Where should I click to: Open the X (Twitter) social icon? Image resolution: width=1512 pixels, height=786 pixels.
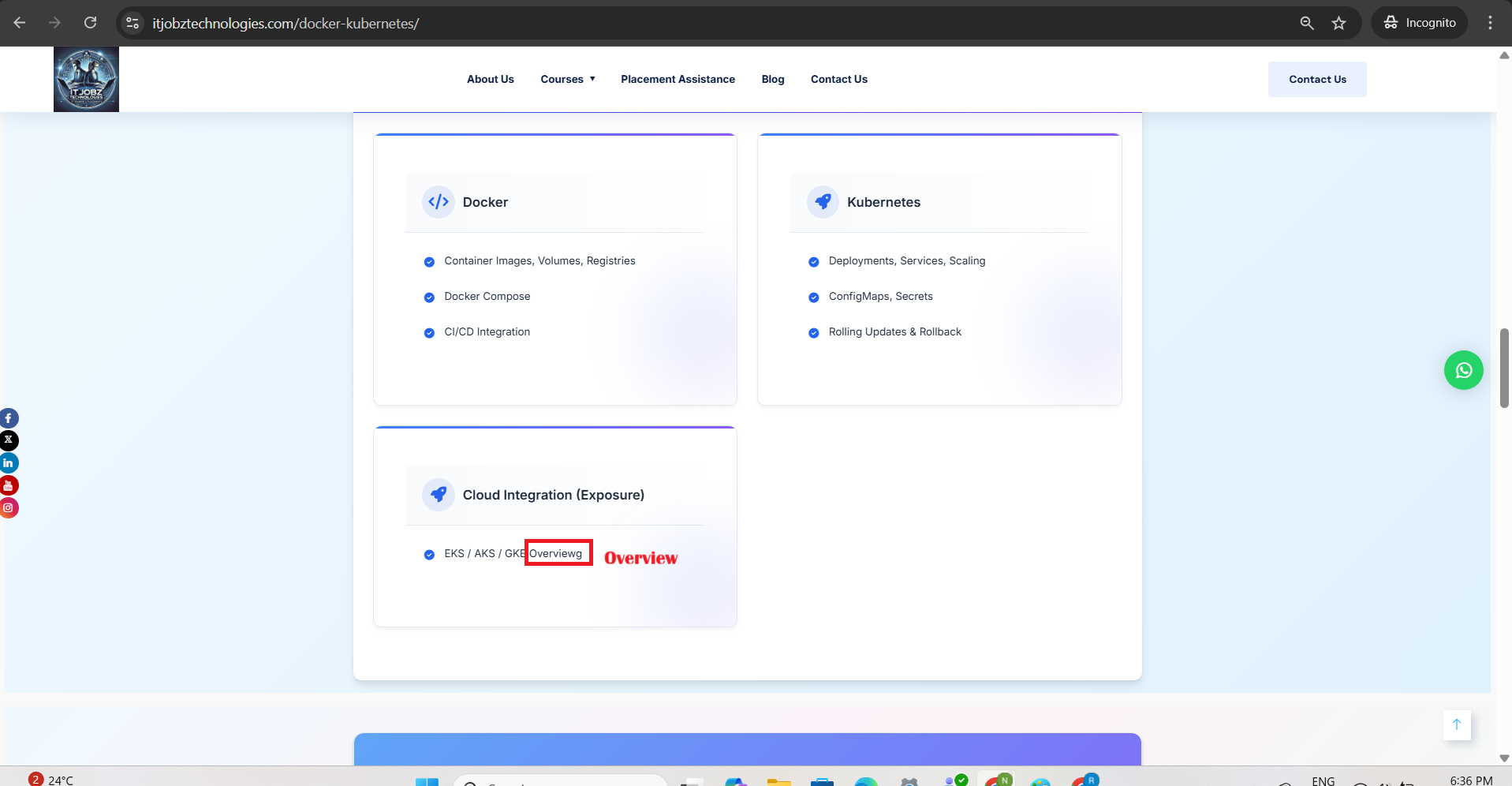tap(9, 440)
